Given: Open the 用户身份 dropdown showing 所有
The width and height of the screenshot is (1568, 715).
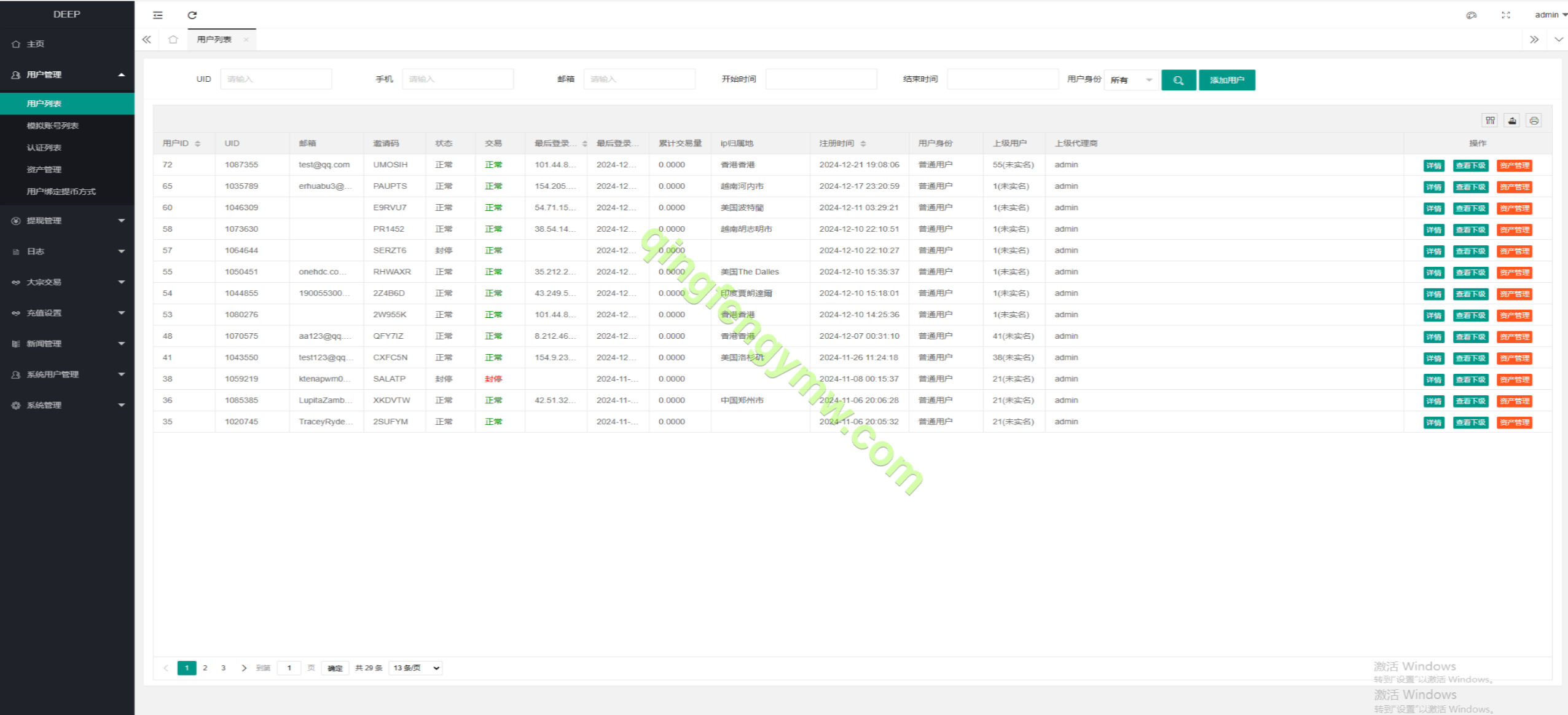Looking at the screenshot, I should pos(1131,80).
